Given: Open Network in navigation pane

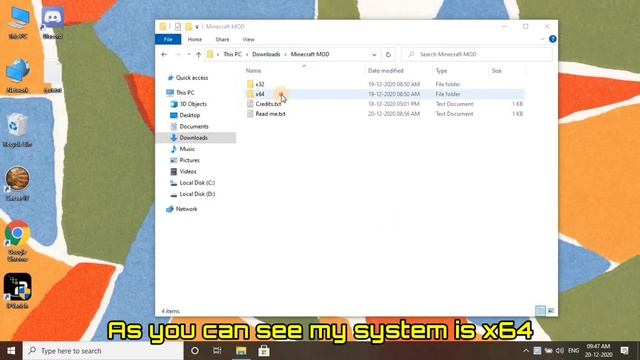Looking at the screenshot, I should coord(186,209).
